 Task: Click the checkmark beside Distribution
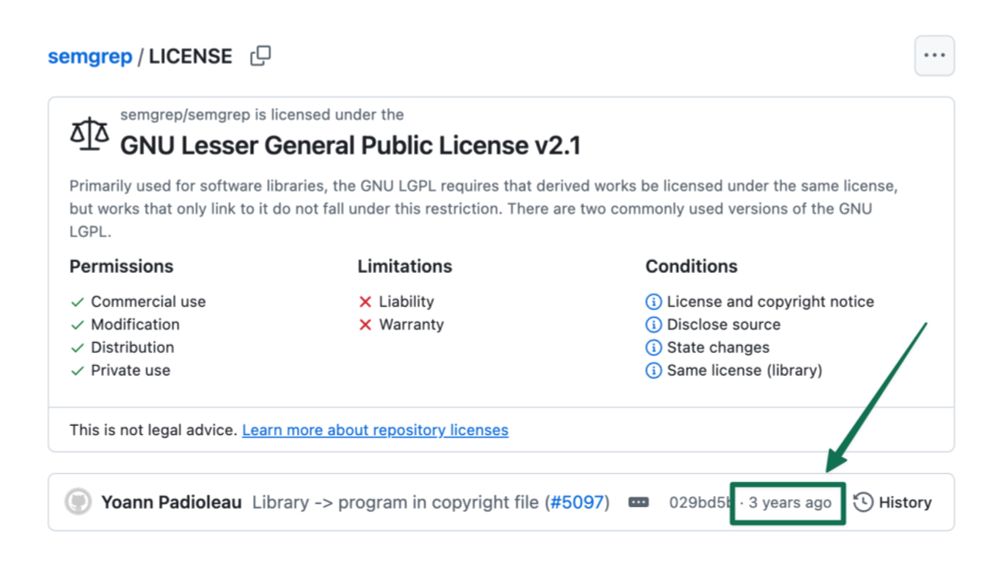click(x=77, y=348)
